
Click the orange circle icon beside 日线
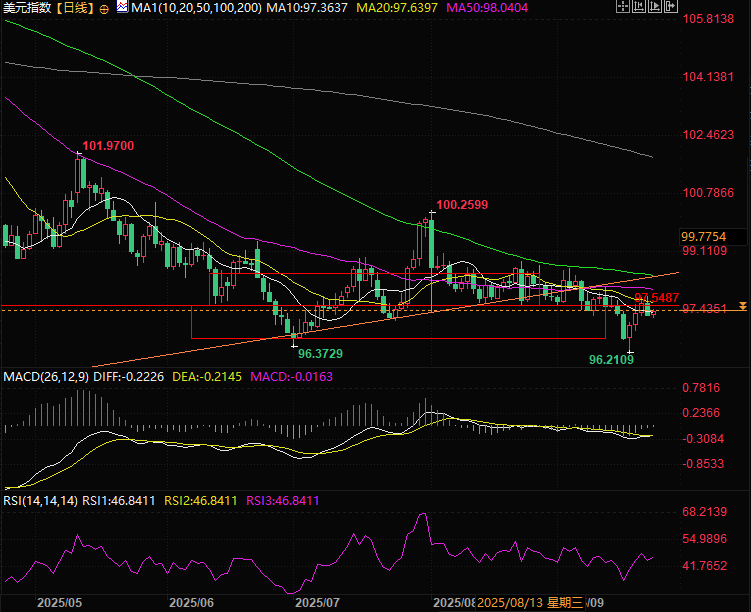104,9
